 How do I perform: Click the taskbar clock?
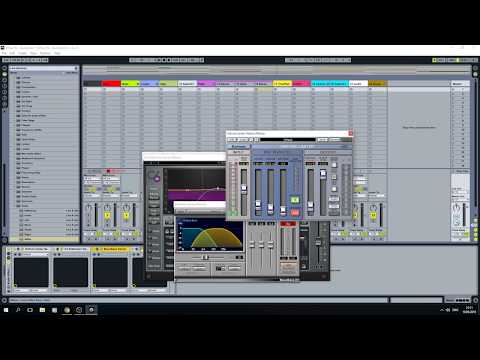469,310
